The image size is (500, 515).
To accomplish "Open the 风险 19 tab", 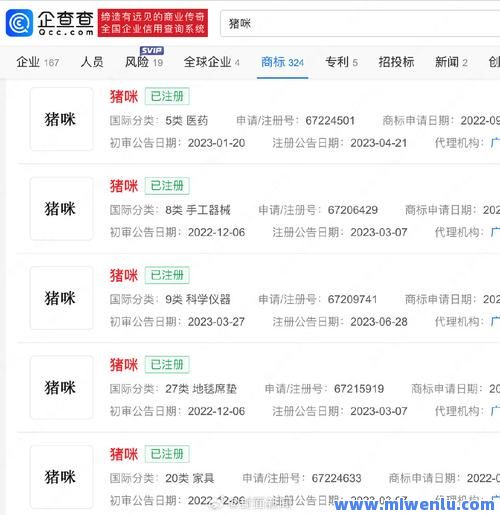I will [x=144, y=62].
